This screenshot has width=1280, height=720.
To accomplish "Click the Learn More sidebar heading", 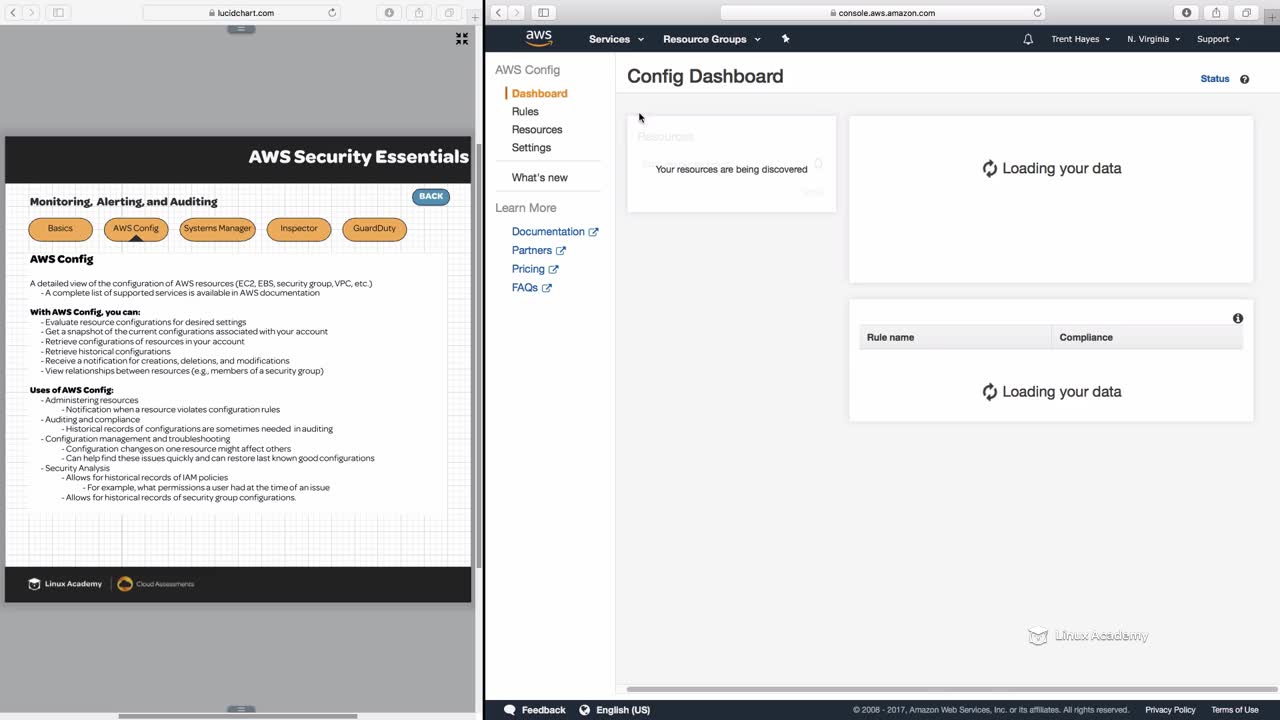I will [x=525, y=208].
